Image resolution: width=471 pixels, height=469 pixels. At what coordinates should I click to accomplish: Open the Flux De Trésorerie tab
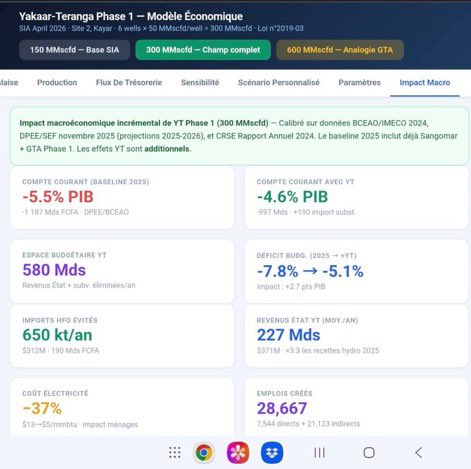pos(129,83)
